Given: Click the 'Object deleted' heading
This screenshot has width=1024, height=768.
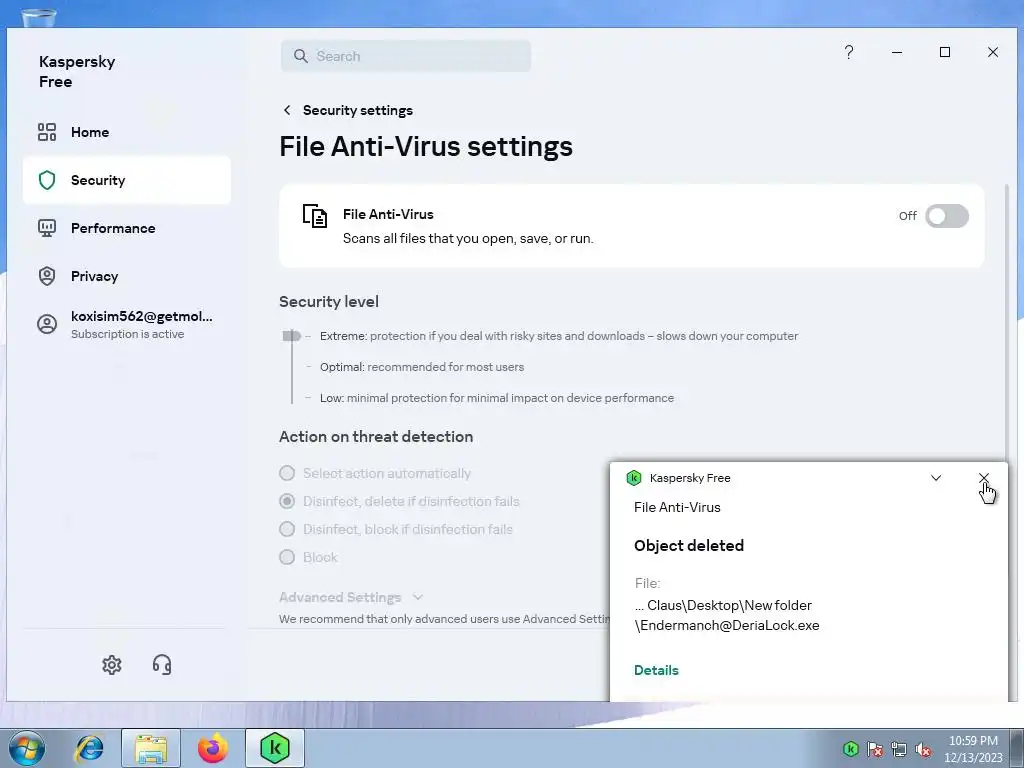Looking at the screenshot, I should point(689,545).
